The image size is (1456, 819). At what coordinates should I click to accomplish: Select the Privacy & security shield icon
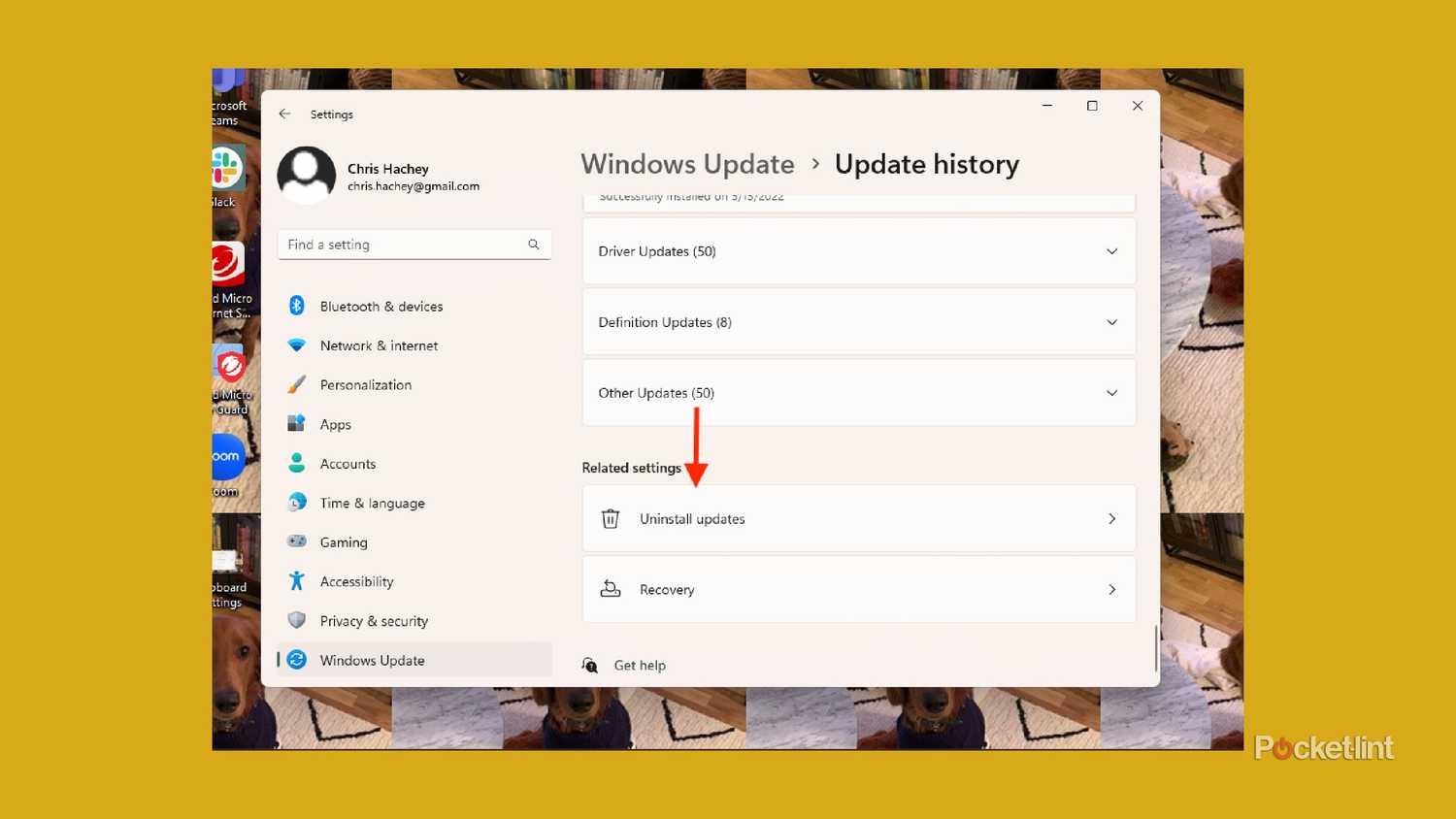tap(297, 620)
